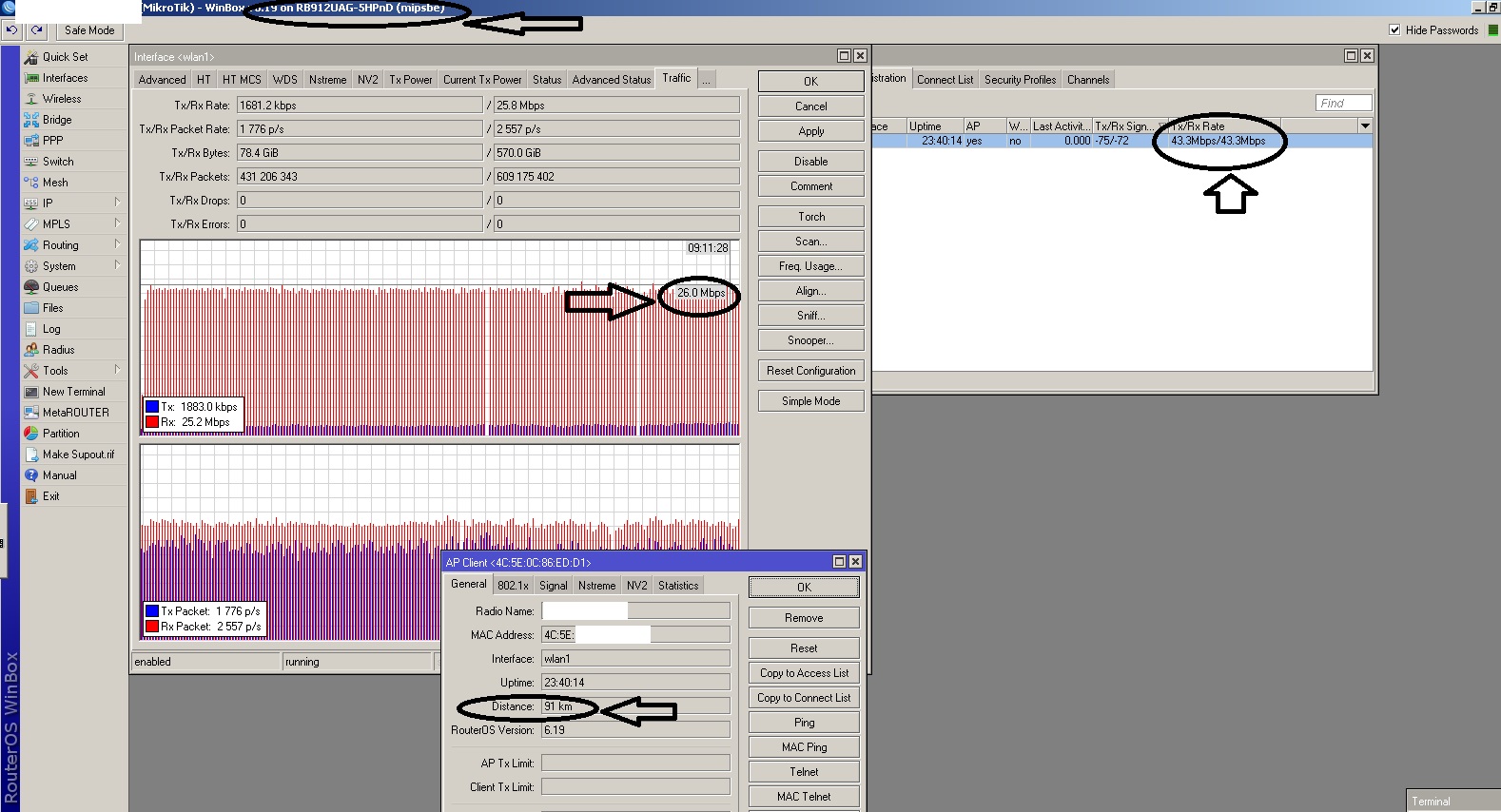
Task: Toggle Safe Mode
Action: 89,30
